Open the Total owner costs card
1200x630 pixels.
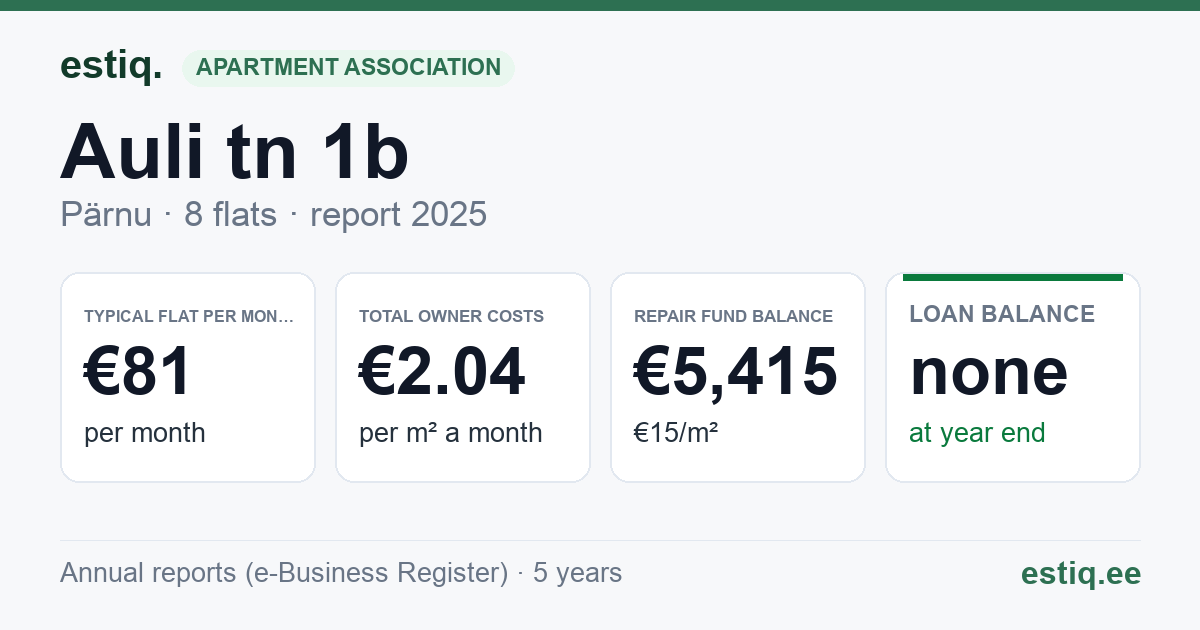[463, 377]
